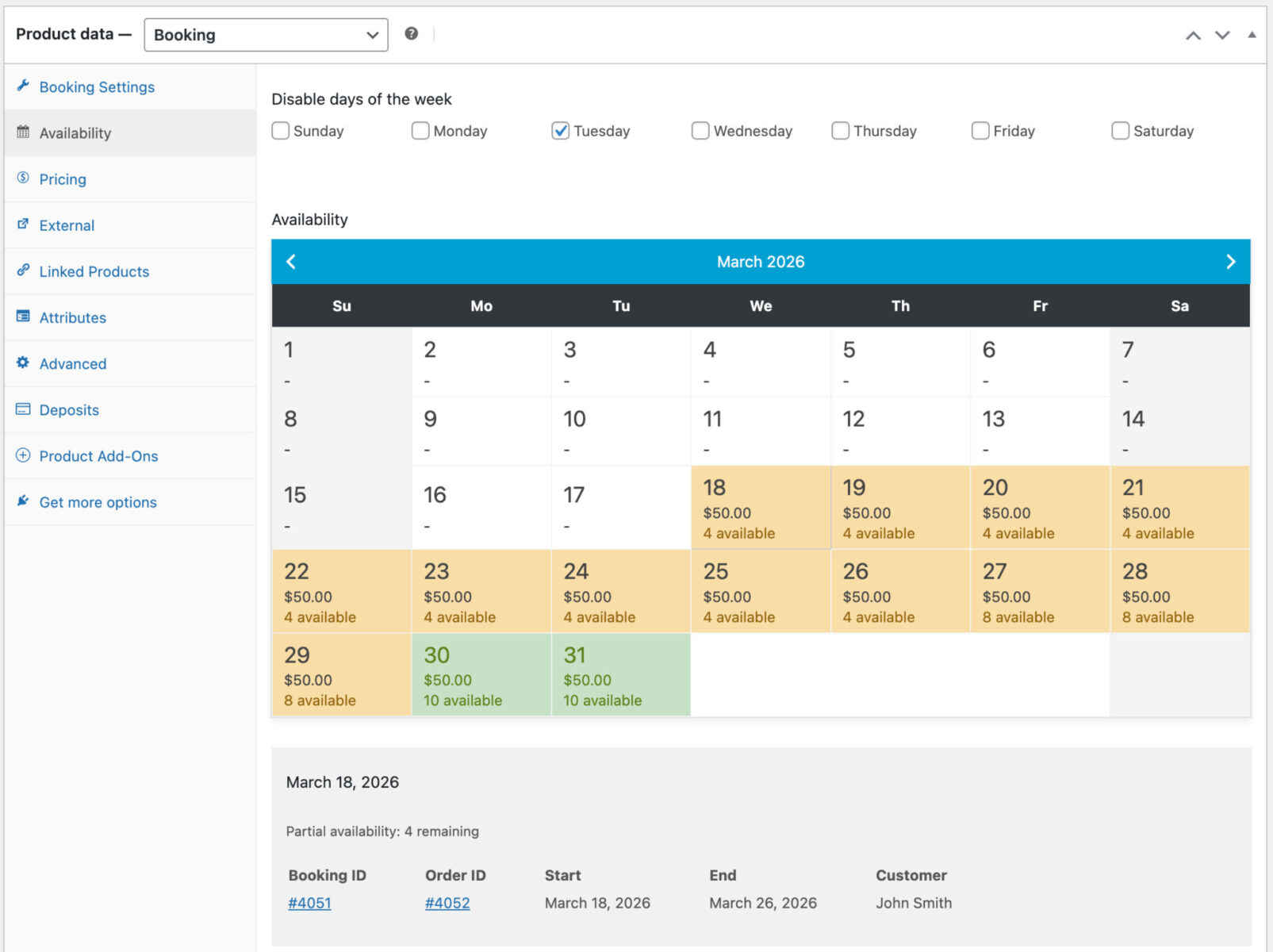Check the Friday day checkbox
The height and width of the screenshot is (952, 1273).
980,131
